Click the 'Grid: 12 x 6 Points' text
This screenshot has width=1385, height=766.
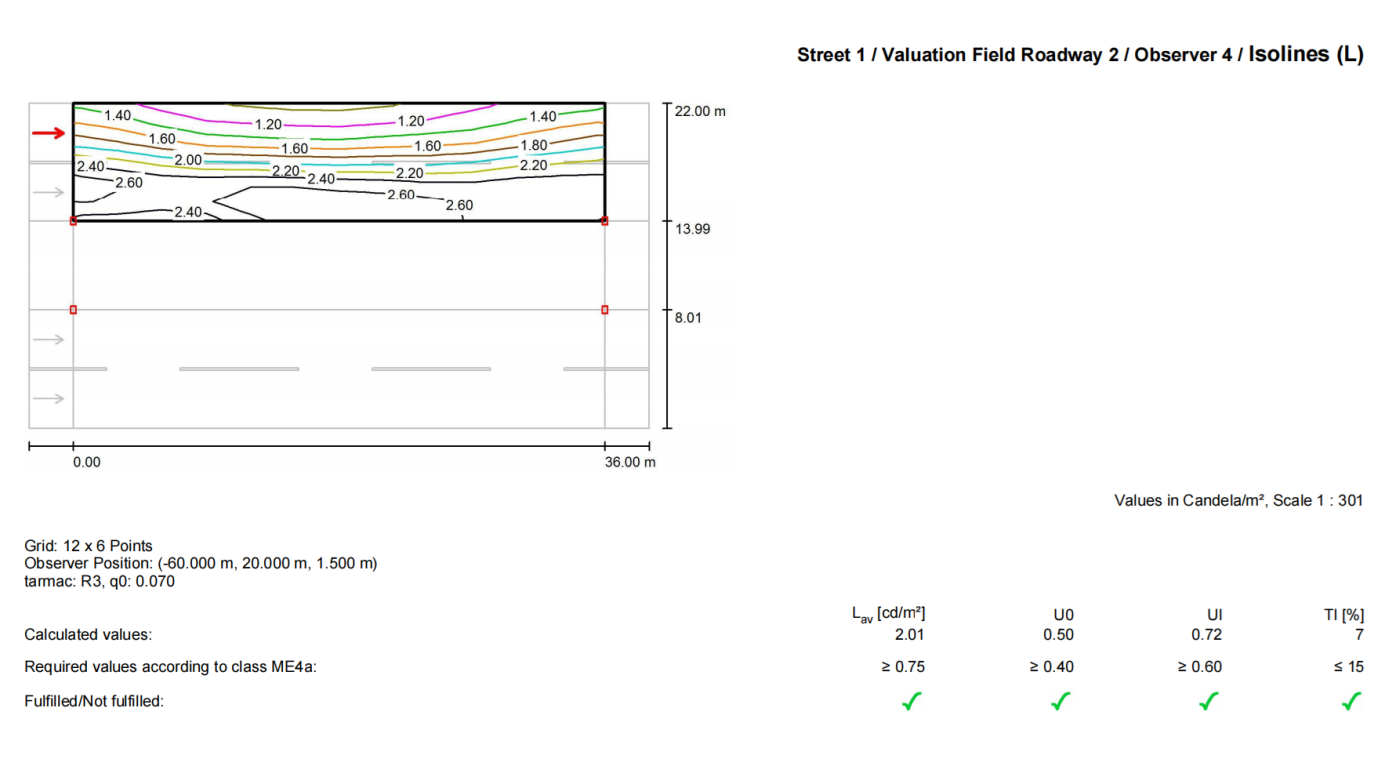(89, 546)
